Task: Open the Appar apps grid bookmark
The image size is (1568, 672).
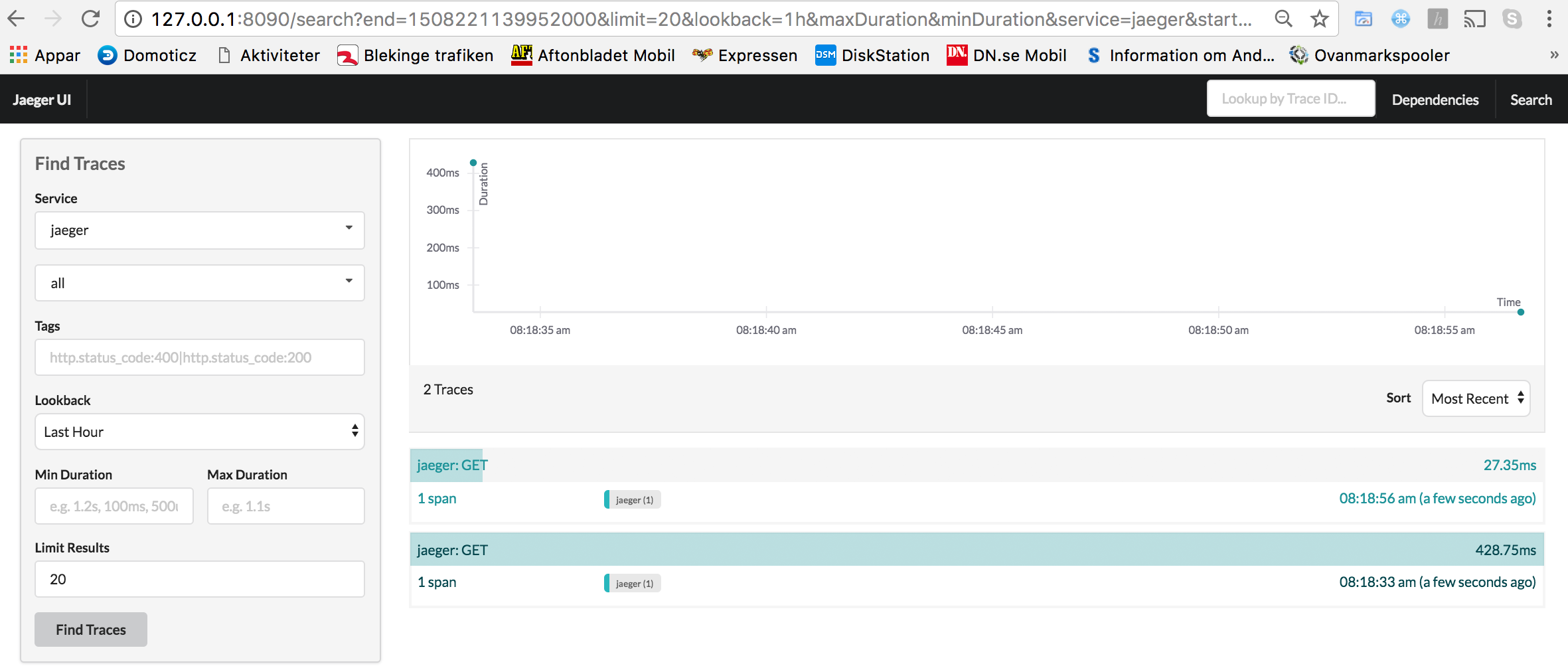Action: (x=45, y=55)
